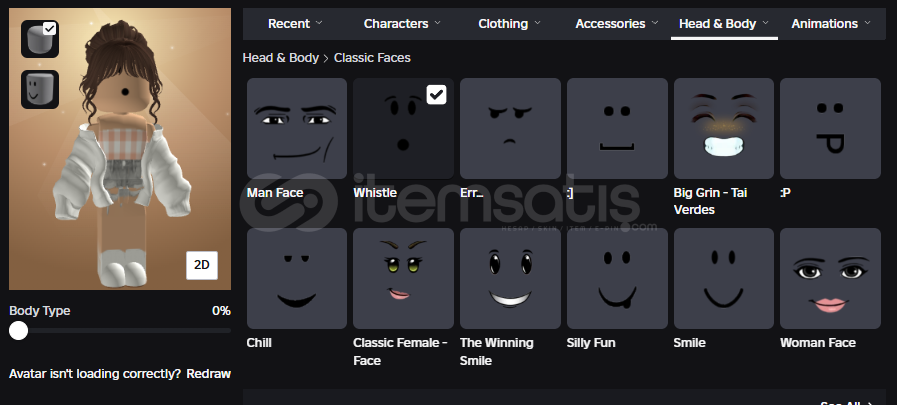
Task: Select the Whistle face thumbnail
Action: click(x=403, y=128)
